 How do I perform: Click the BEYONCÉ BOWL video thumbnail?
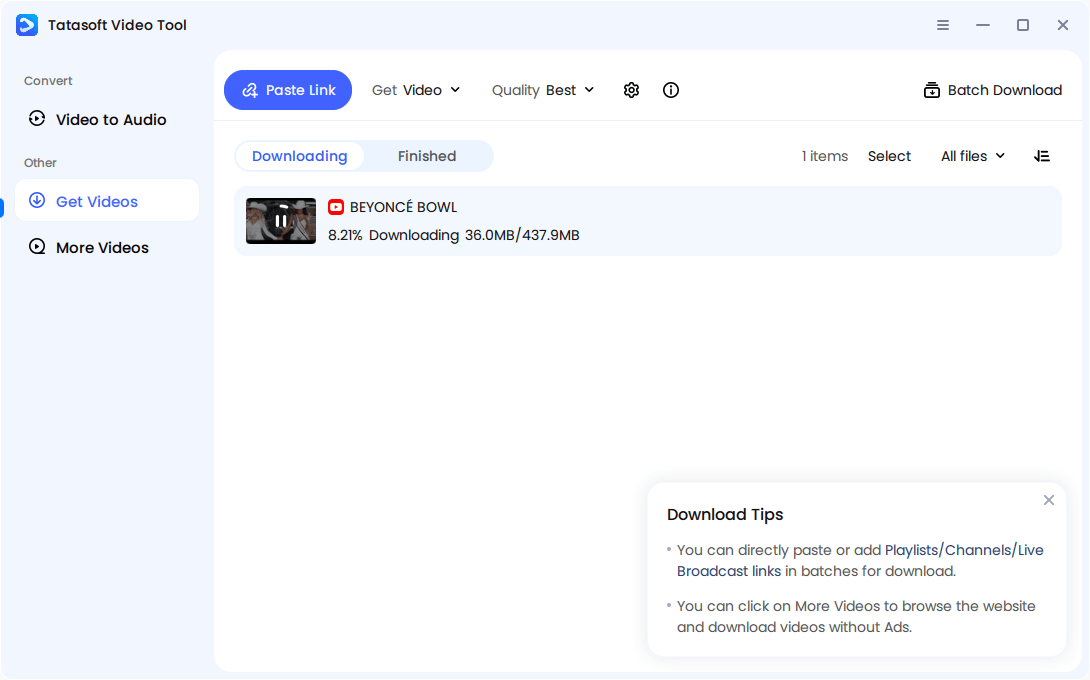[x=280, y=221]
